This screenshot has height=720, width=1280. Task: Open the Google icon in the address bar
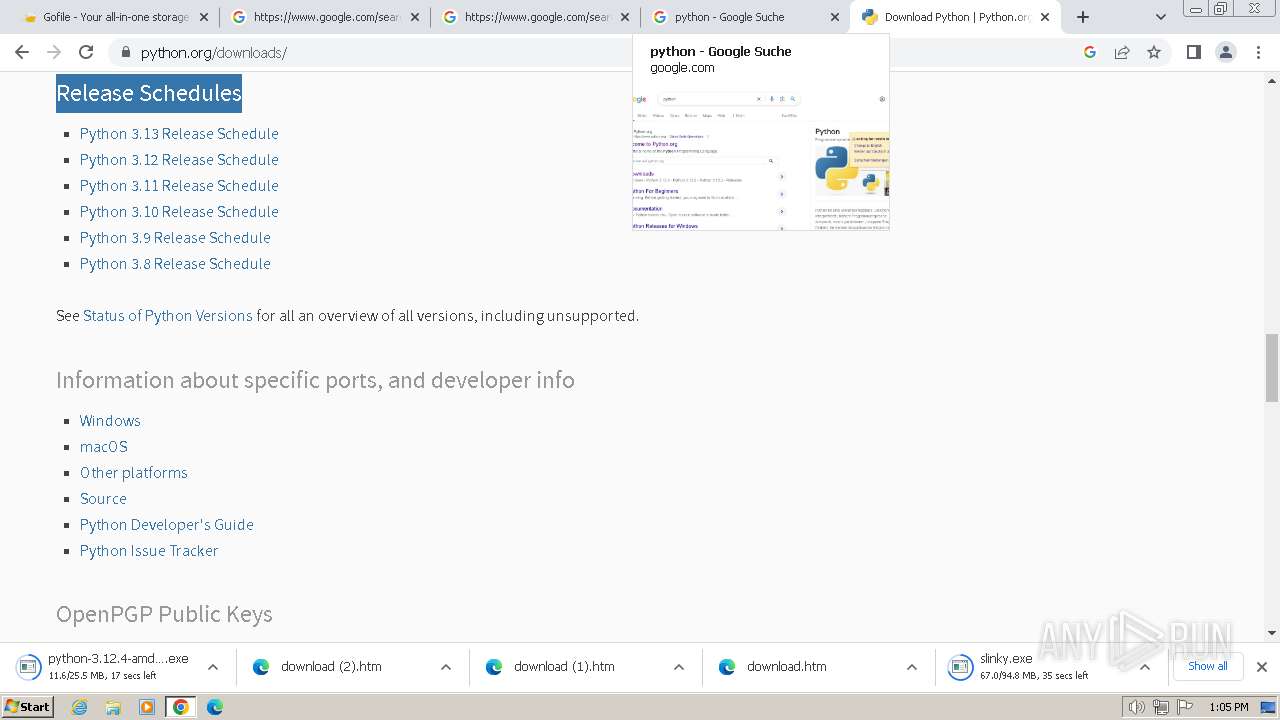(x=1090, y=52)
